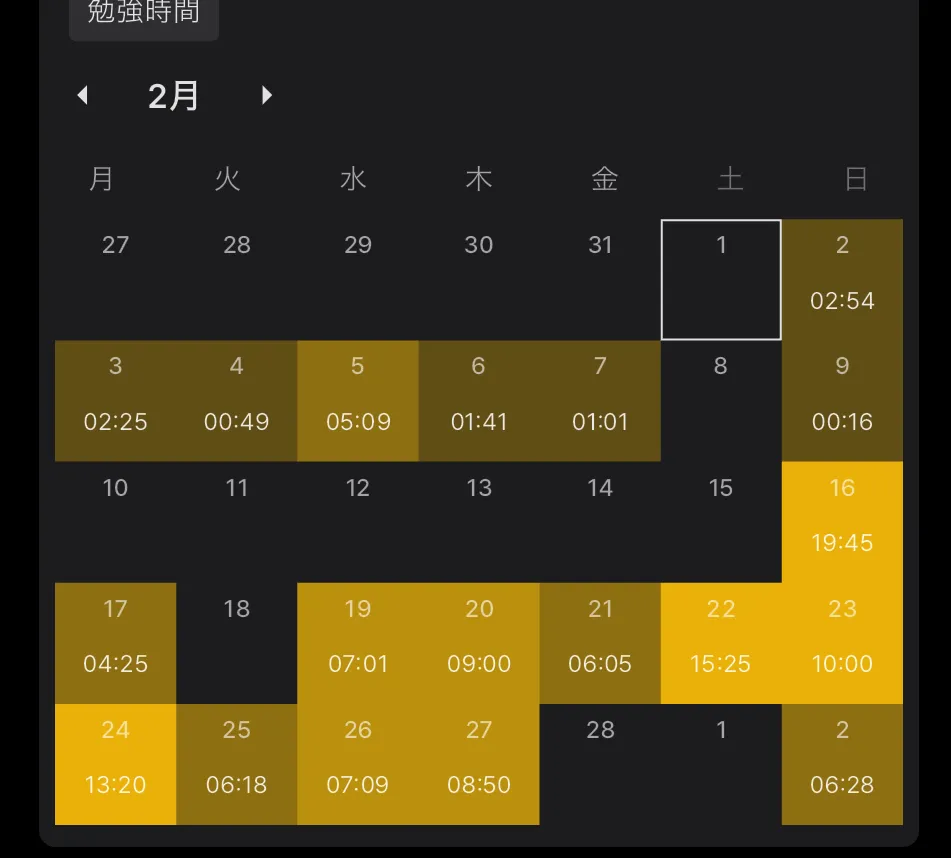951x858 pixels.
Task: Open February 16 with 19:45 logged
Action: pos(842,522)
